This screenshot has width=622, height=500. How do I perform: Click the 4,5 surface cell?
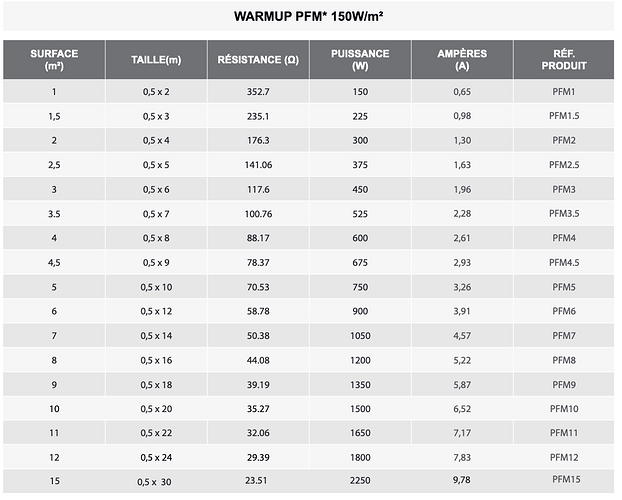coord(54,262)
